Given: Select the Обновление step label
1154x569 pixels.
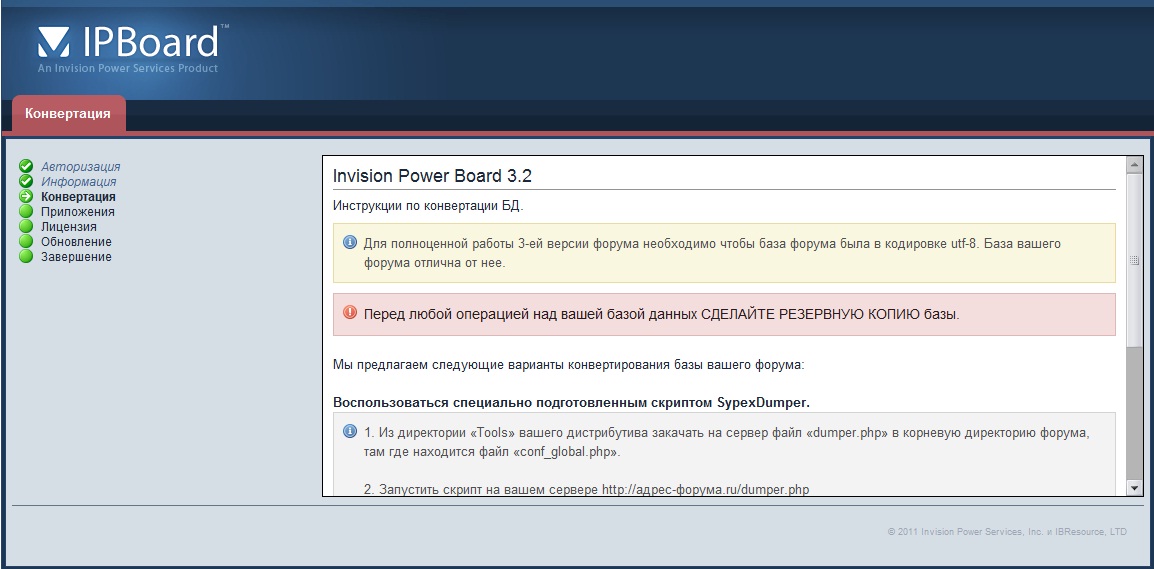Looking at the screenshot, I should tap(77, 241).
